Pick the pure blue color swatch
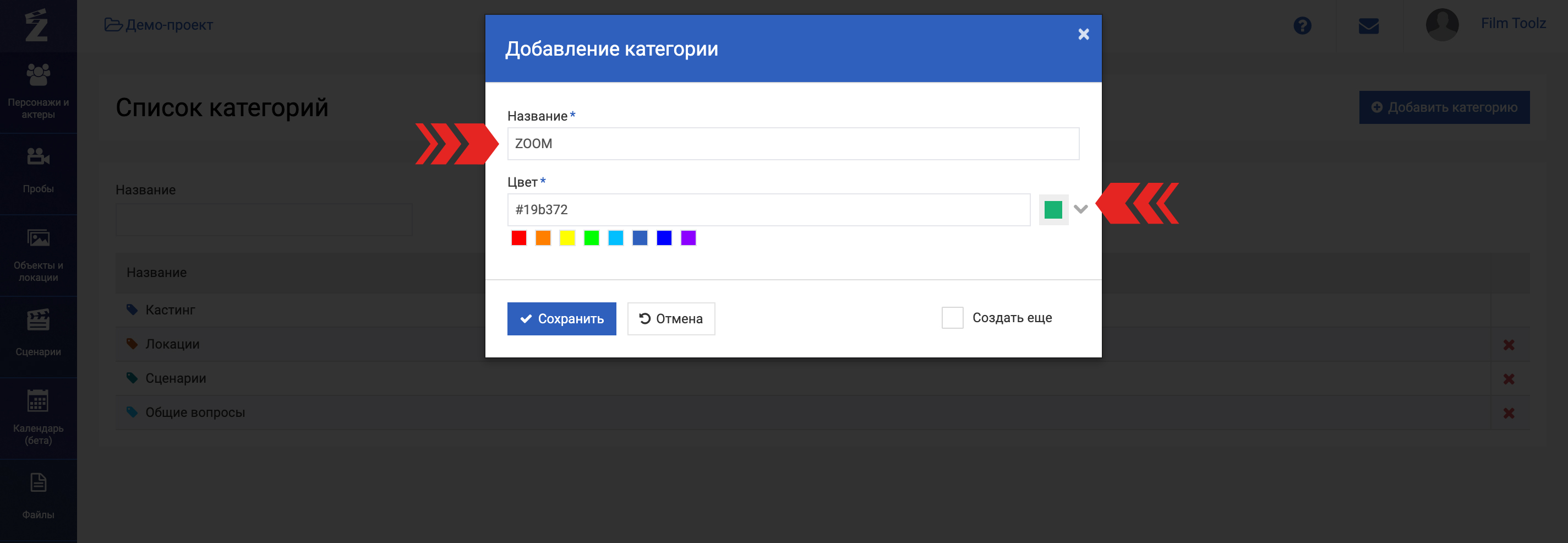The width and height of the screenshot is (1568, 543). click(x=664, y=238)
